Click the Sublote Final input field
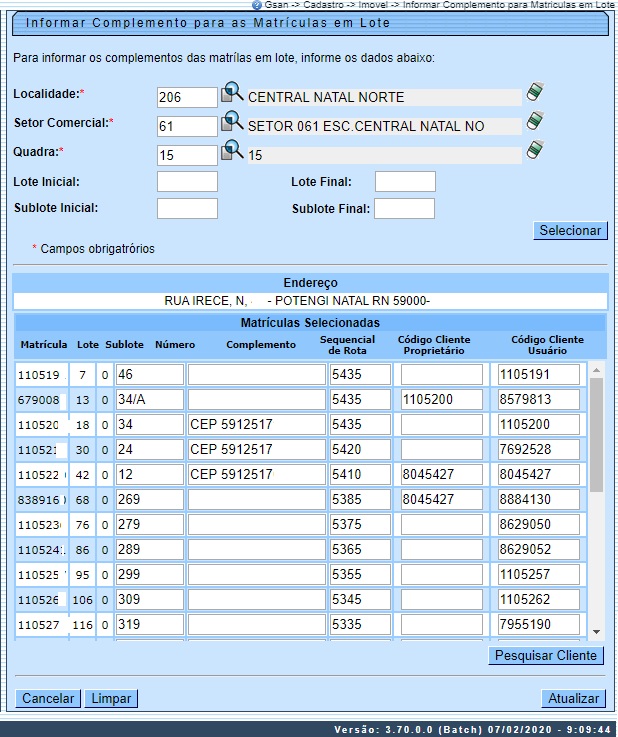Viewport: 618px width, 737px height. click(404, 209)
